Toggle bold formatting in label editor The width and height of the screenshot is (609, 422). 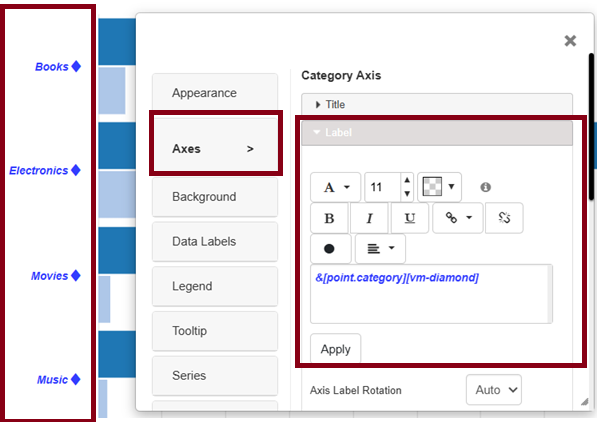click(x=329, y=218)
